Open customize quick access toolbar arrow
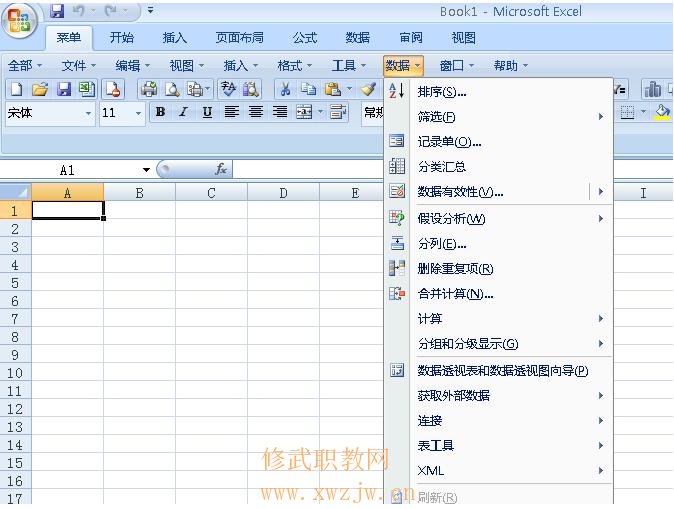This screenshot has width=674, height=509. [150, 10]
